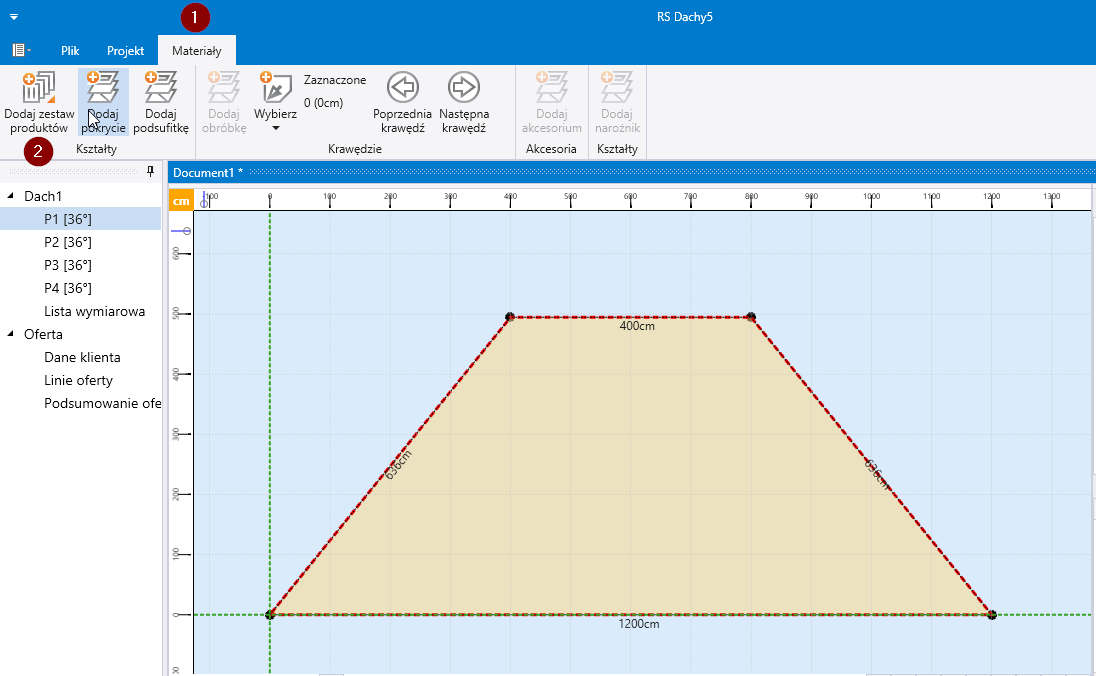Open Dane klienta under Oferta
This screenshot has height=676, width=1096.
click(82, 357)
